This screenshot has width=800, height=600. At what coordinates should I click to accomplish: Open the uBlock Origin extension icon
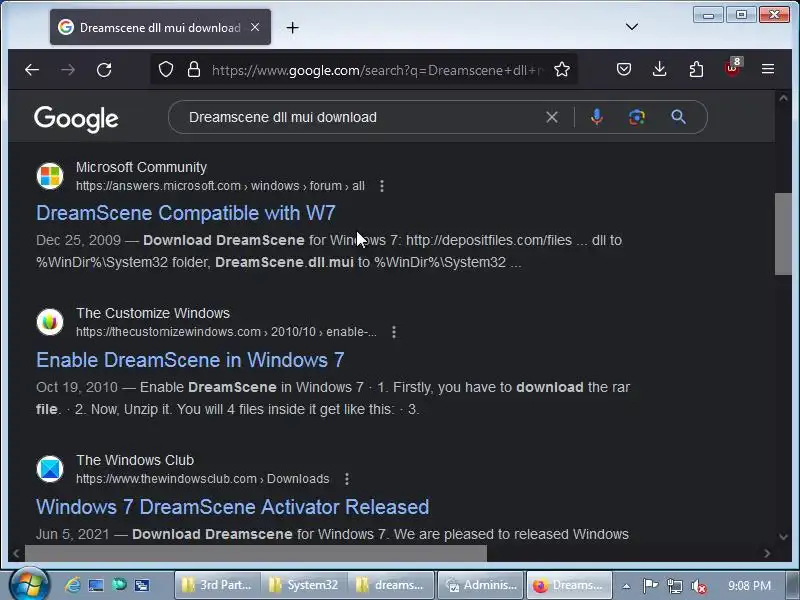tap(732, 68)
